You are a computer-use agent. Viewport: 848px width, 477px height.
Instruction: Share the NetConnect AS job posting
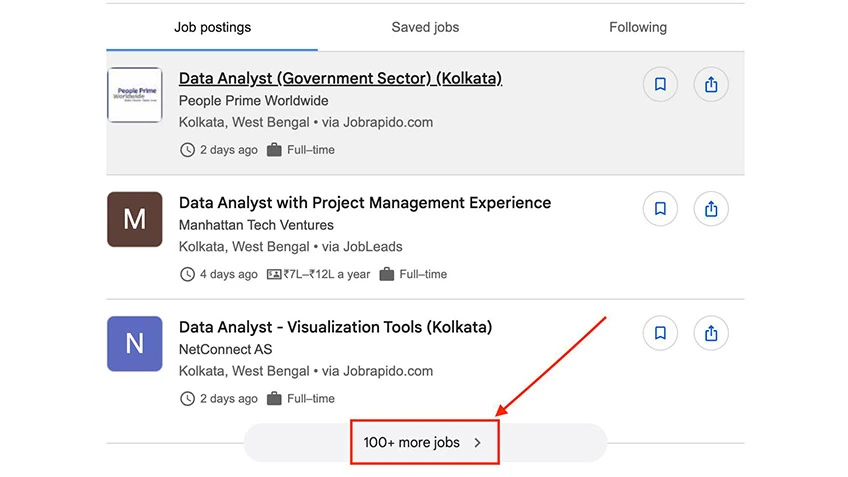711,333
